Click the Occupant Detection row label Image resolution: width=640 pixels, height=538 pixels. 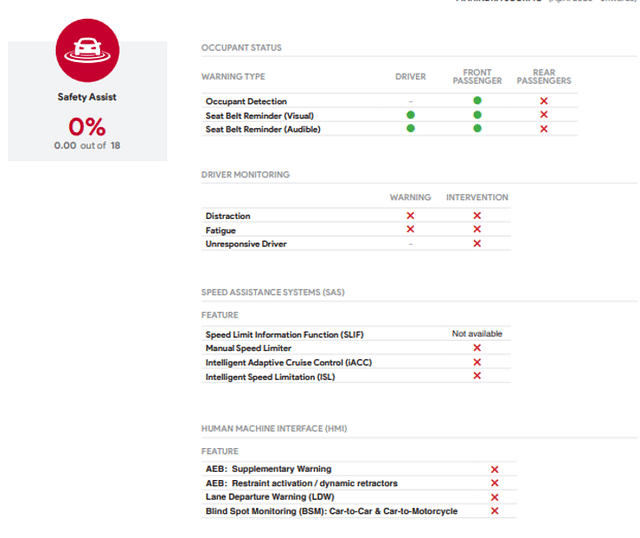click(246, 101)
